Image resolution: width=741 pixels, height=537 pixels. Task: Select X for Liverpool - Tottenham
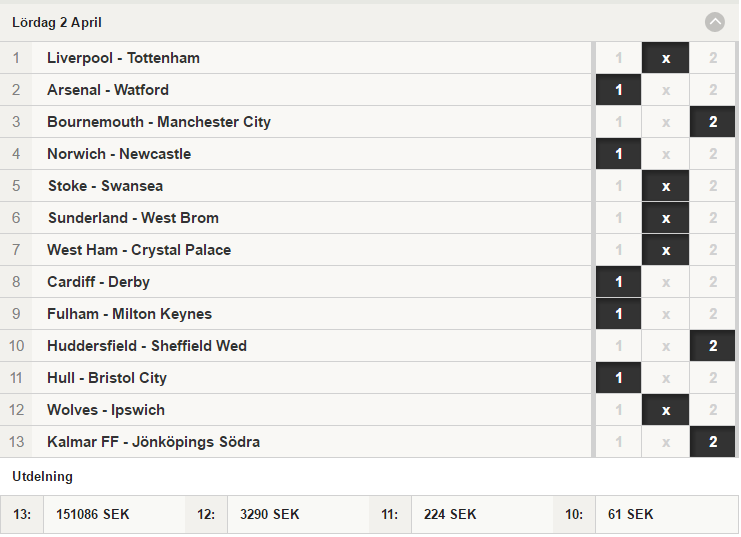(665, 58)
